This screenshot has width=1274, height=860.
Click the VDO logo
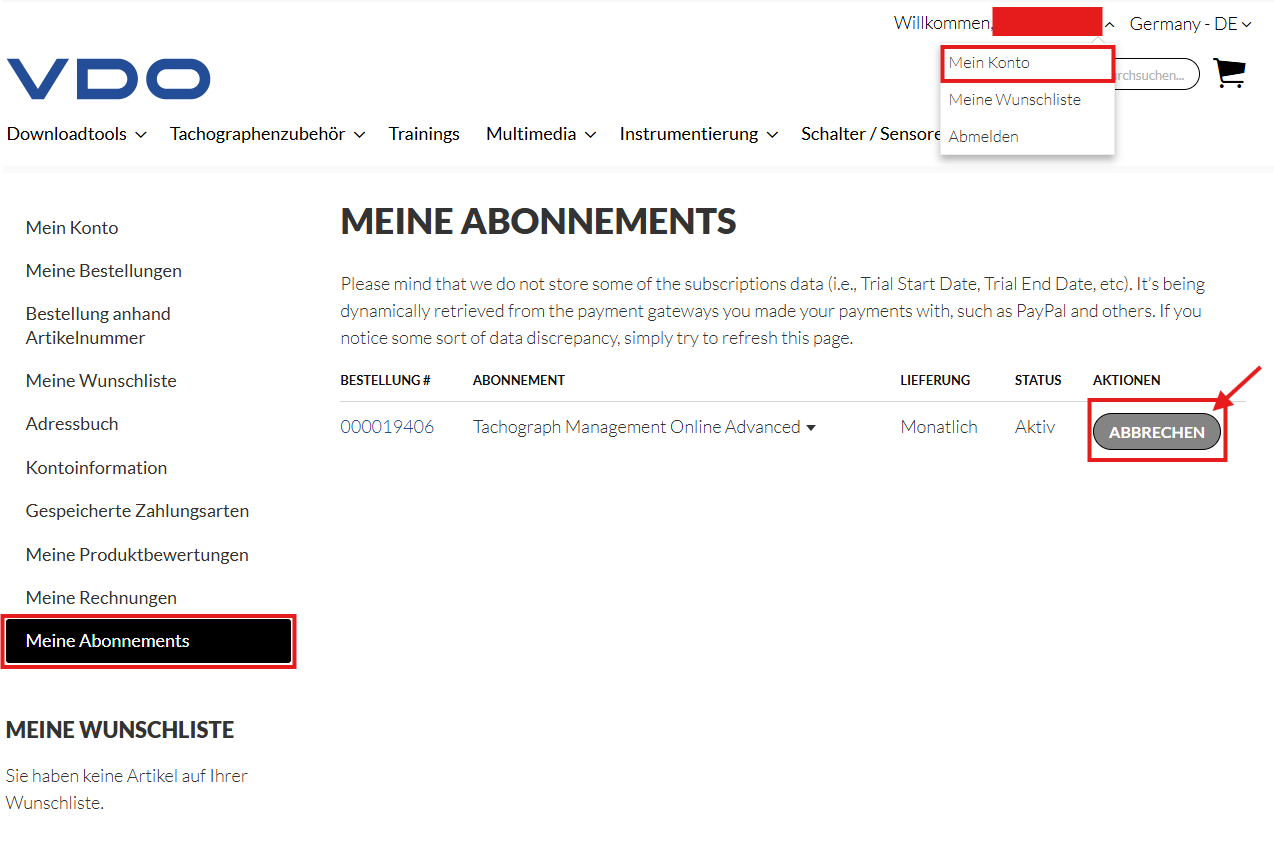[x=108, y=79]
